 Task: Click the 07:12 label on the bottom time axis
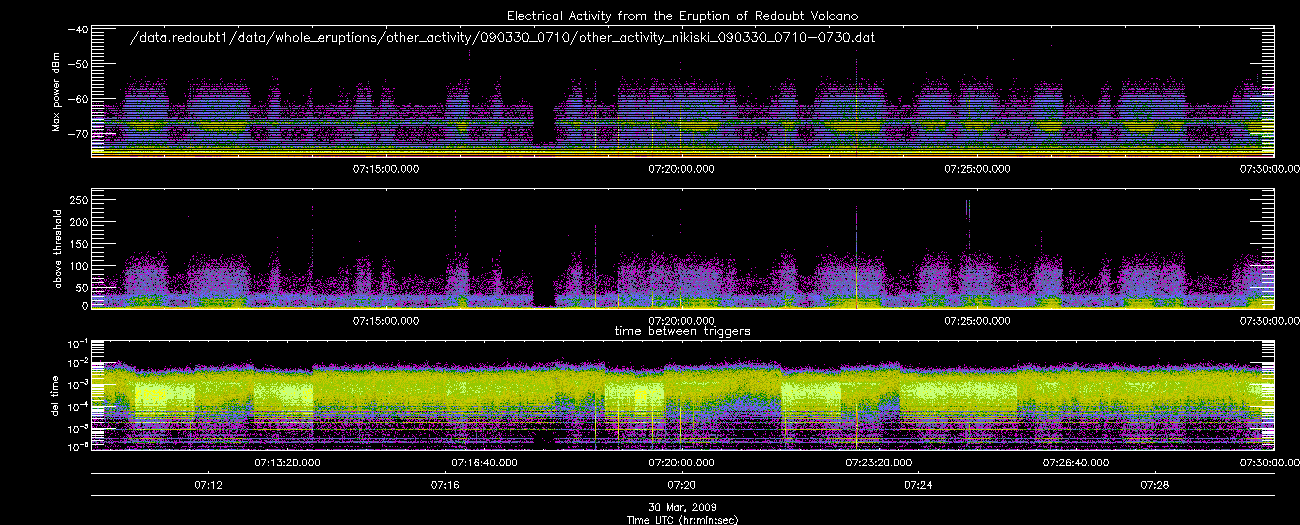(209, 485)
